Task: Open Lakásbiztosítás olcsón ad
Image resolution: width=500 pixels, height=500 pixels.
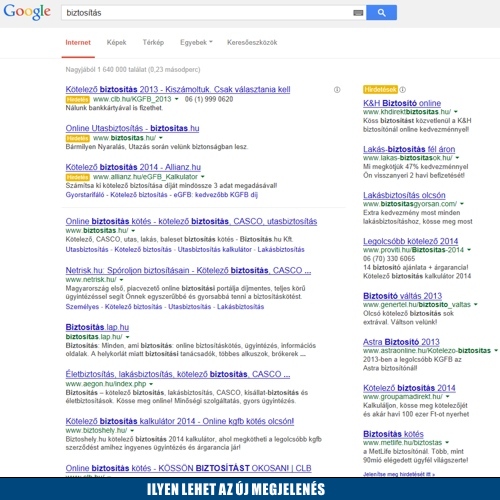Action: pos(404,195)
